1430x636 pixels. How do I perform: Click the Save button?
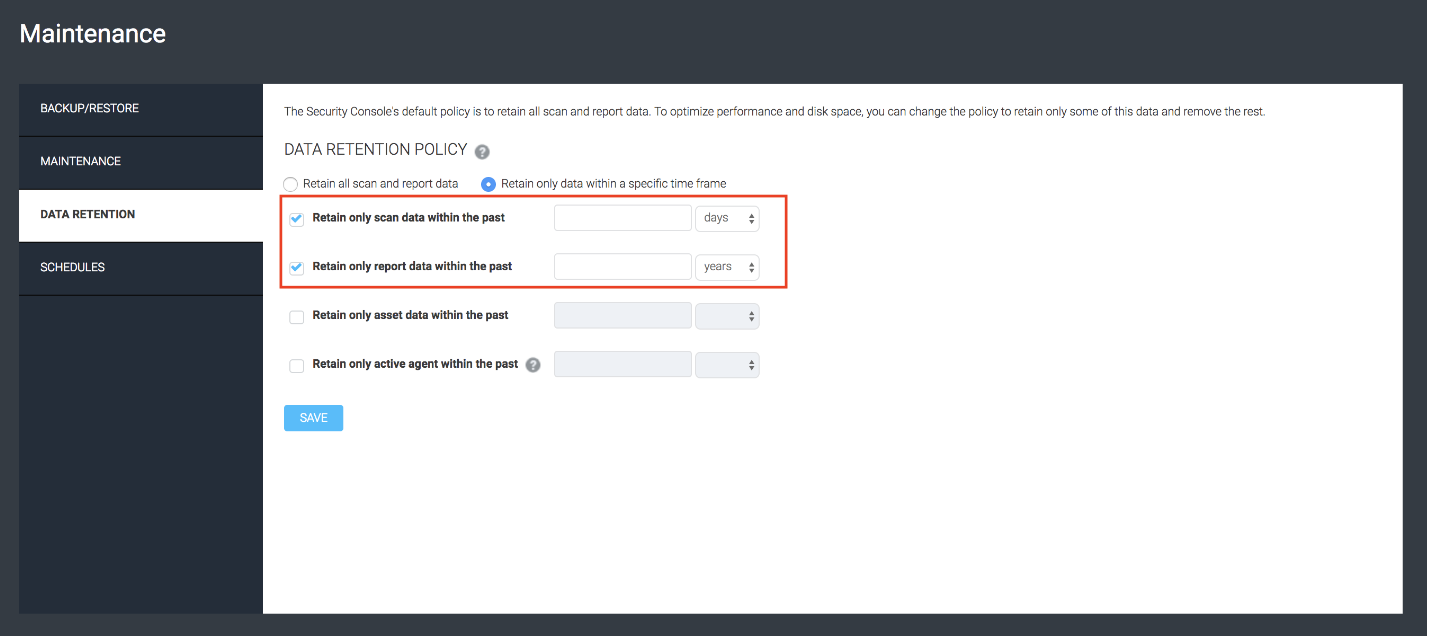pyautogui.click(x=313, y=418)
